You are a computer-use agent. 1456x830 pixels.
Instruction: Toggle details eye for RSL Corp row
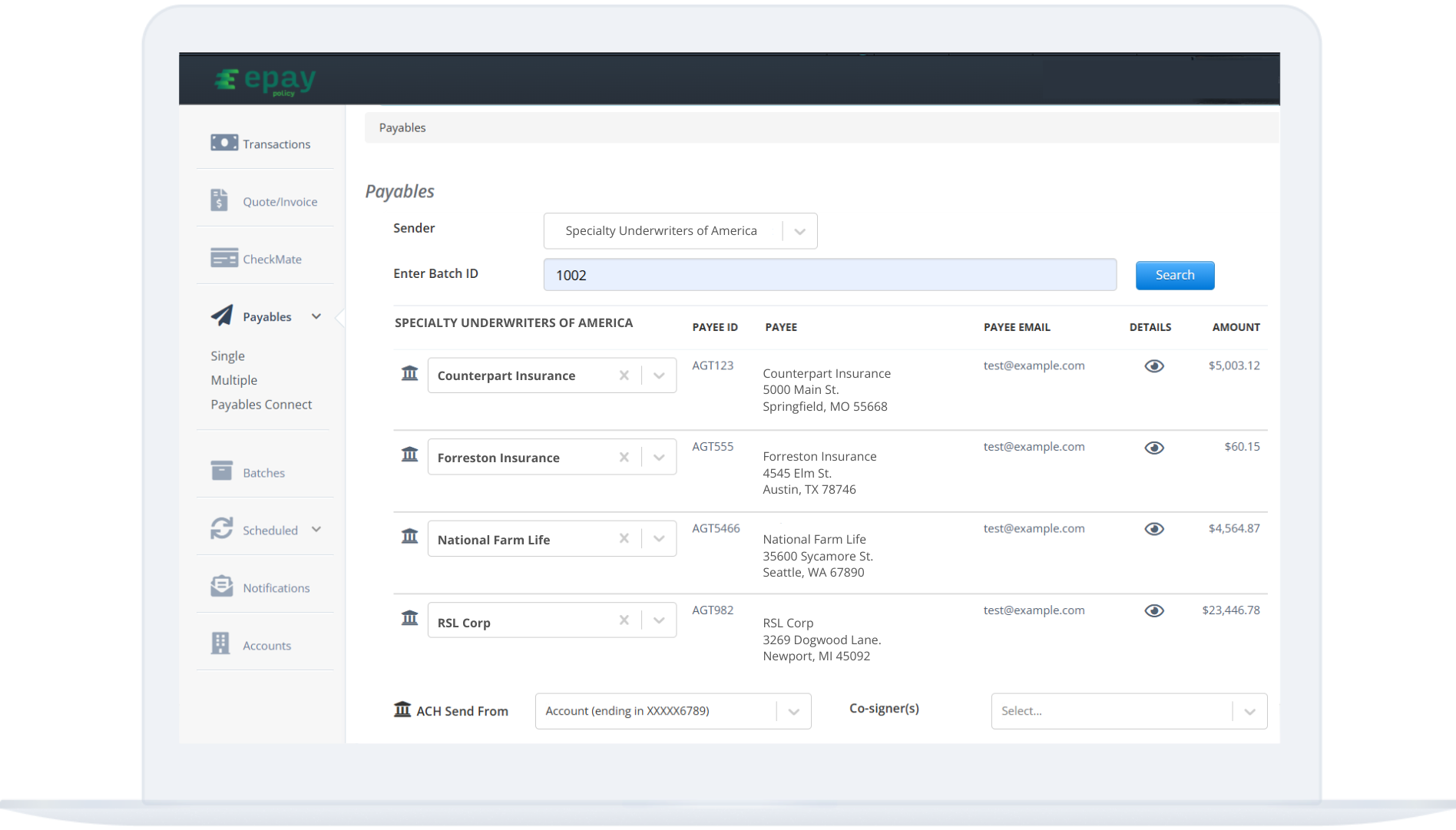(x=1153, y=610)
